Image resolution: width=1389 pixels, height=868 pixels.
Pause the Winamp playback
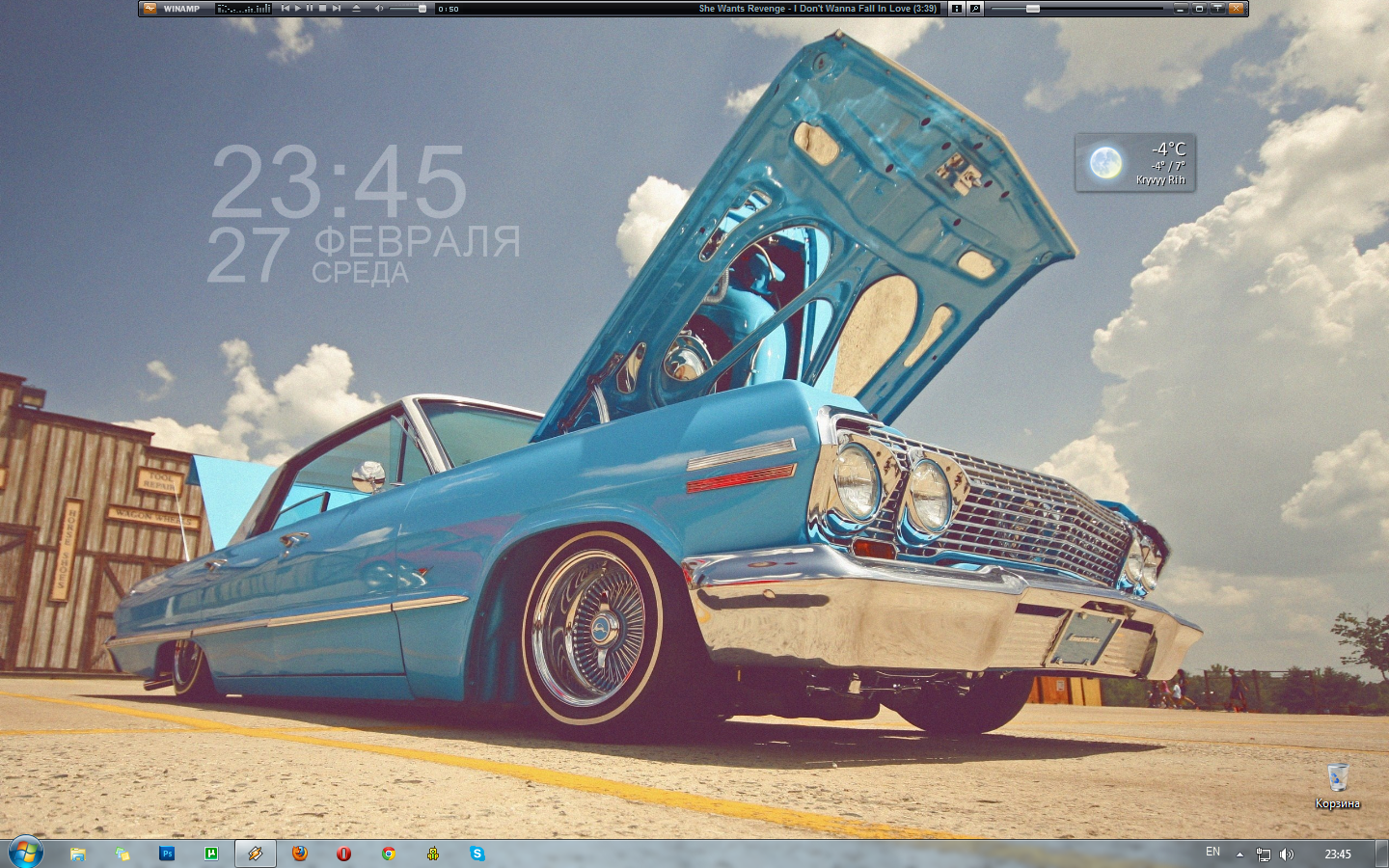310,9
